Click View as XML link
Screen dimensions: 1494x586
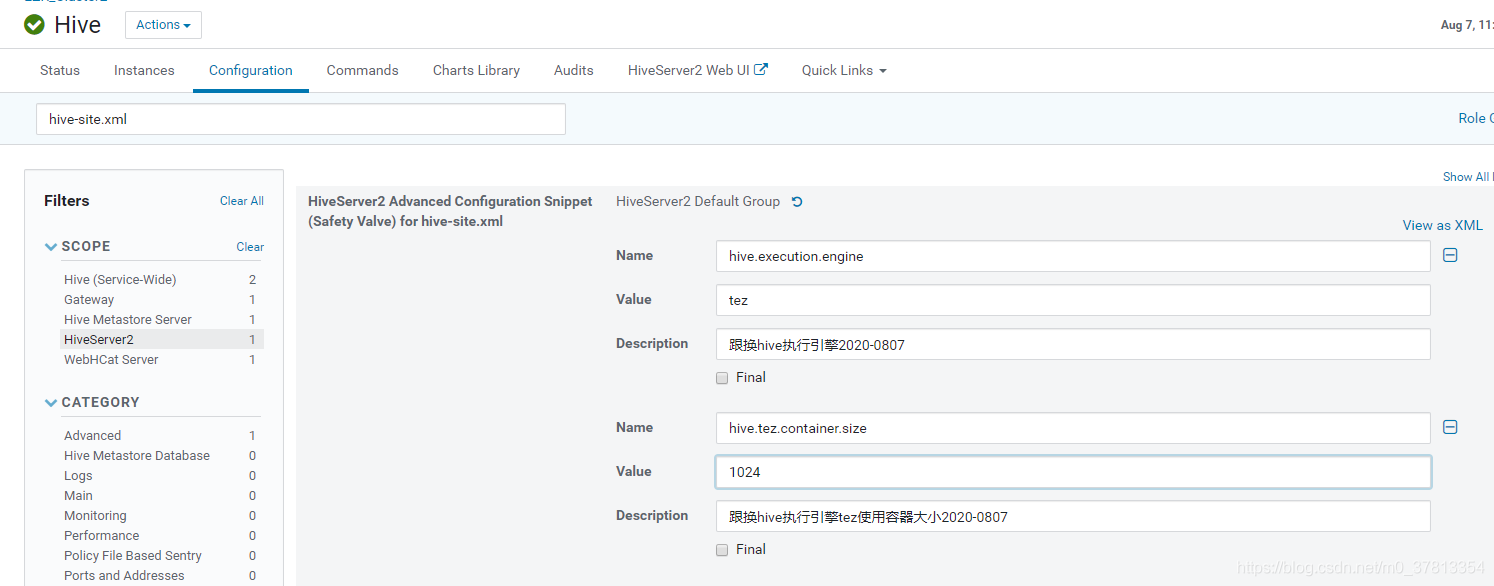click(1442, 226)
